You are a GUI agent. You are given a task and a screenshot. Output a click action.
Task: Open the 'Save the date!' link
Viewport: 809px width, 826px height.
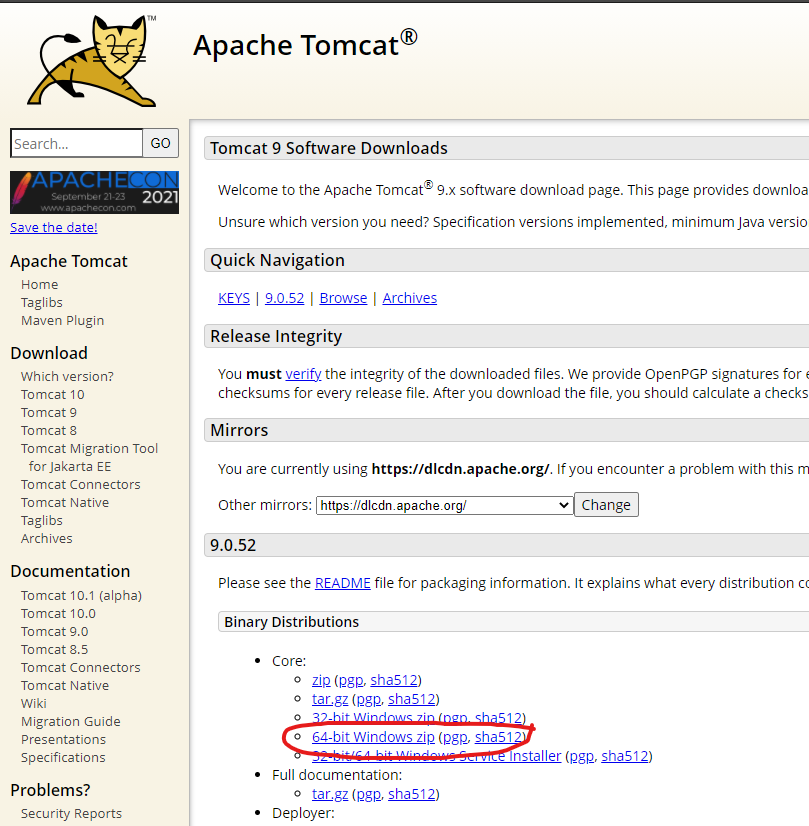pos(54,228)
